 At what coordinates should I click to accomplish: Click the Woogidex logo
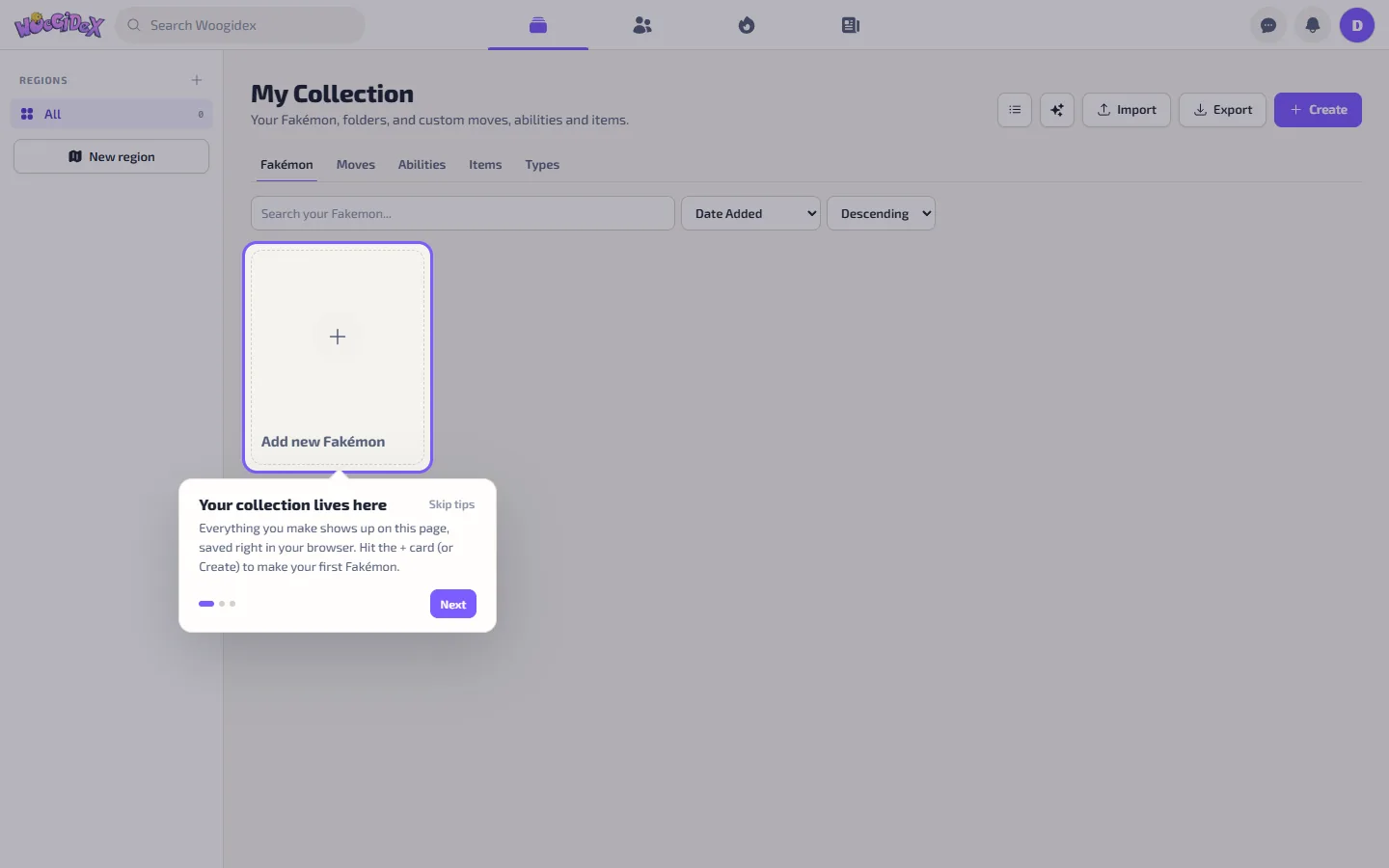click(x=59, y=24)
